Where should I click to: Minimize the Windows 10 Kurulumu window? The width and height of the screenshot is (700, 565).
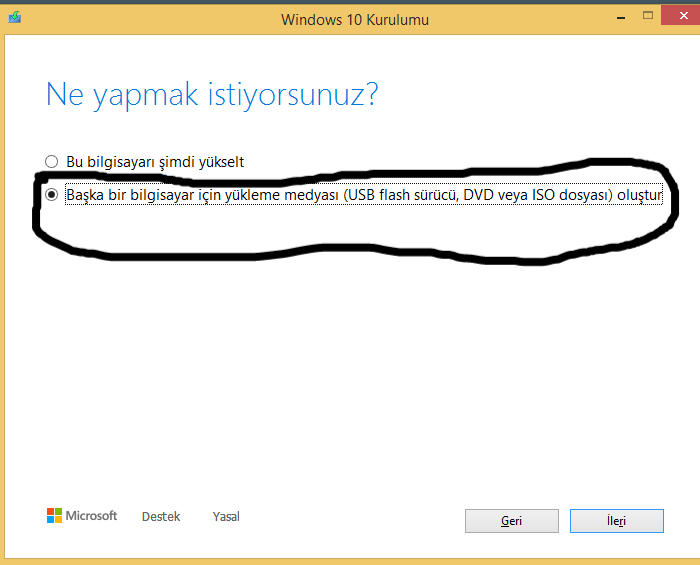click(621, 17)
